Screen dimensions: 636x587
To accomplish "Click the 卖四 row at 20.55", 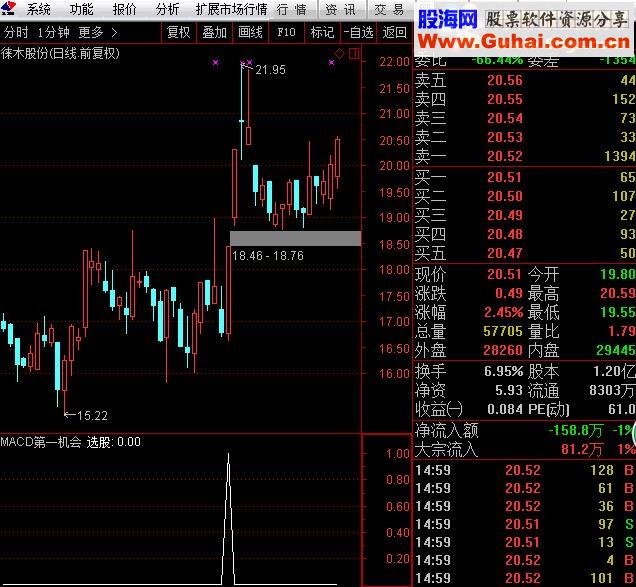I will click(x=524, y=99).
